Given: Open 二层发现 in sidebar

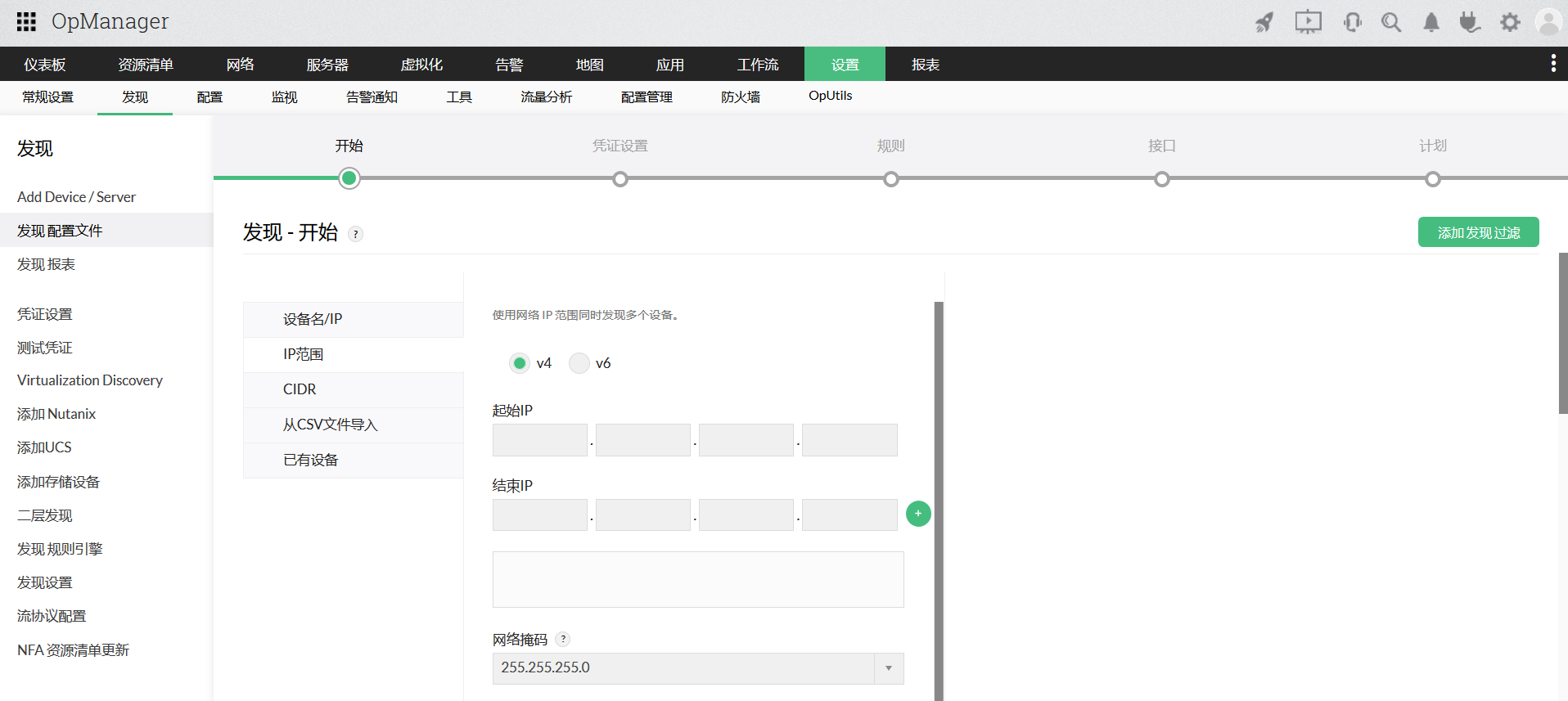Looking at the screenshot, I should tap(44, 515).
